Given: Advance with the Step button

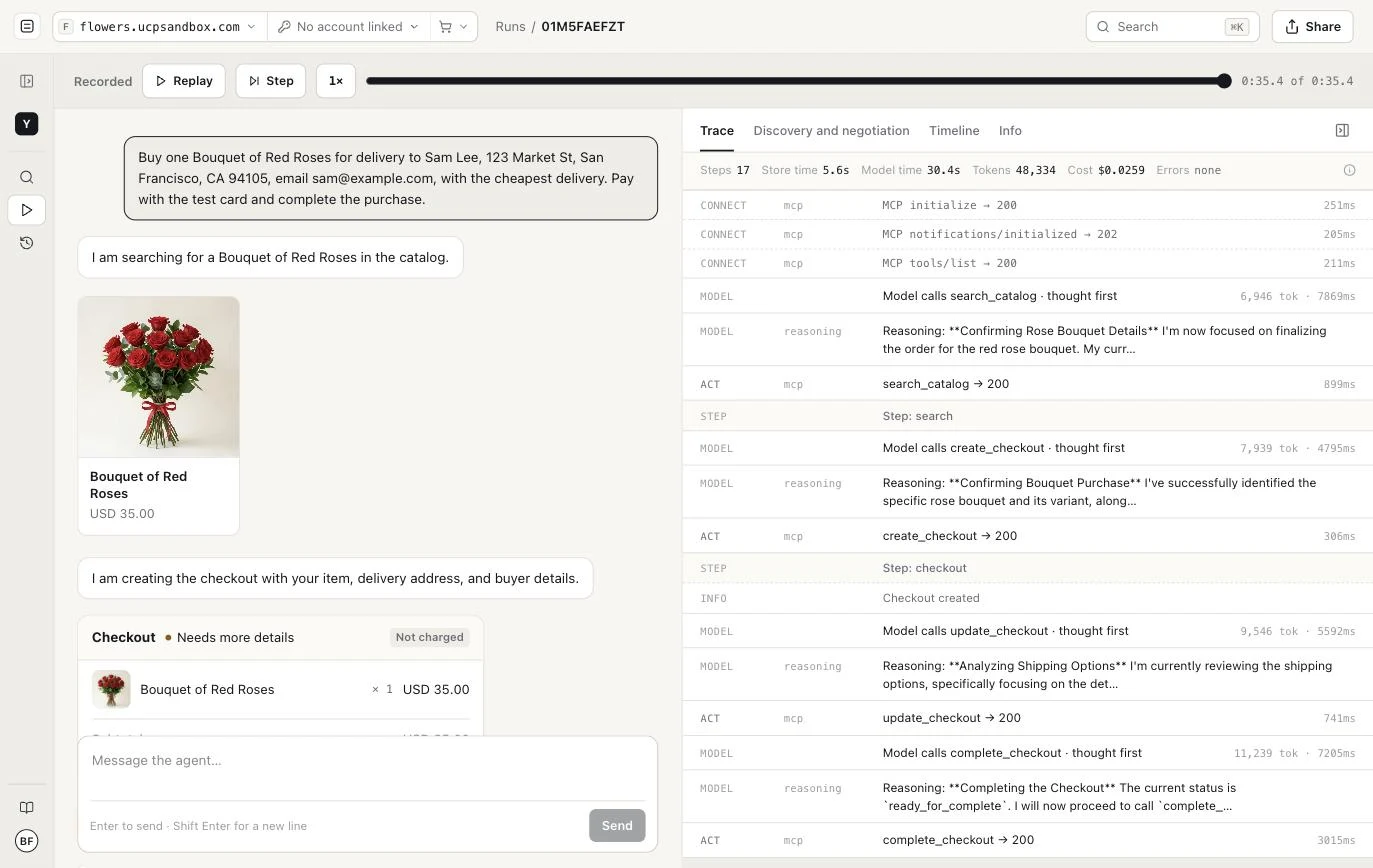Looking at the screenshot, I should tap(271, 81).
